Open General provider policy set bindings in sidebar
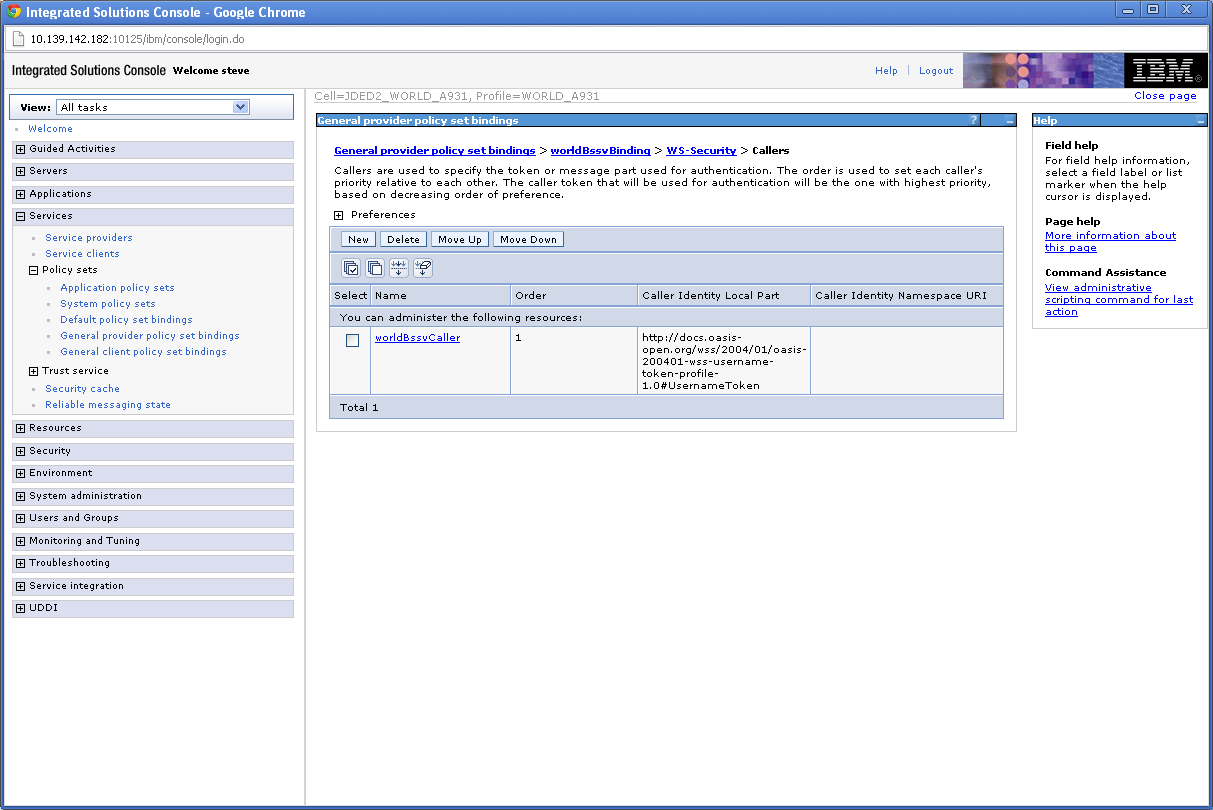The height and width of the screenshot is (810, 1213). click(x=150, y=336)
